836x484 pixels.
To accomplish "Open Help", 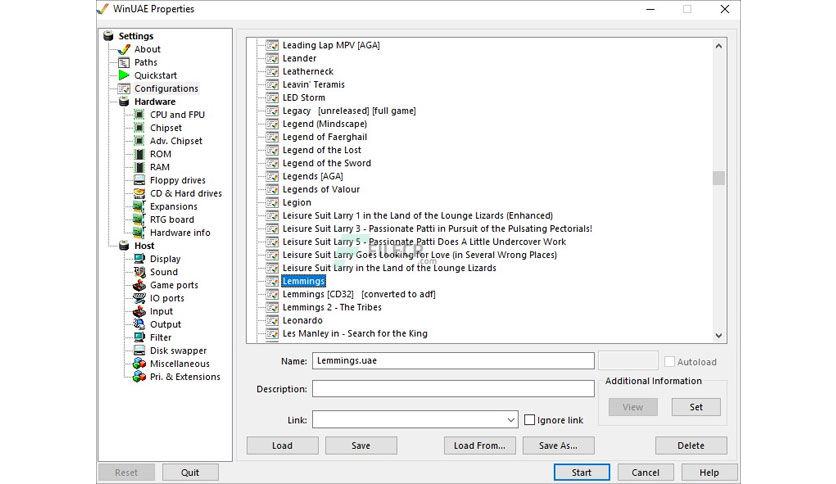I will pyautogui.click(x=710, y=472).
